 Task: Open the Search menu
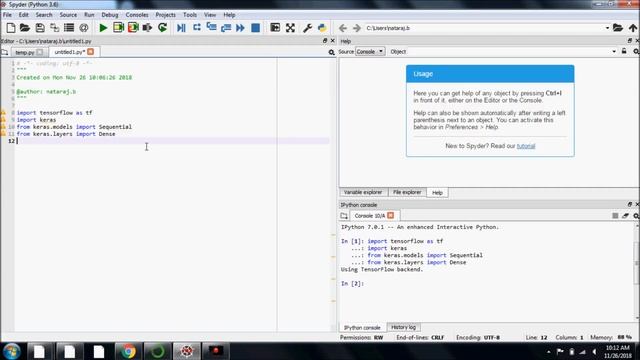pos(44,15)
